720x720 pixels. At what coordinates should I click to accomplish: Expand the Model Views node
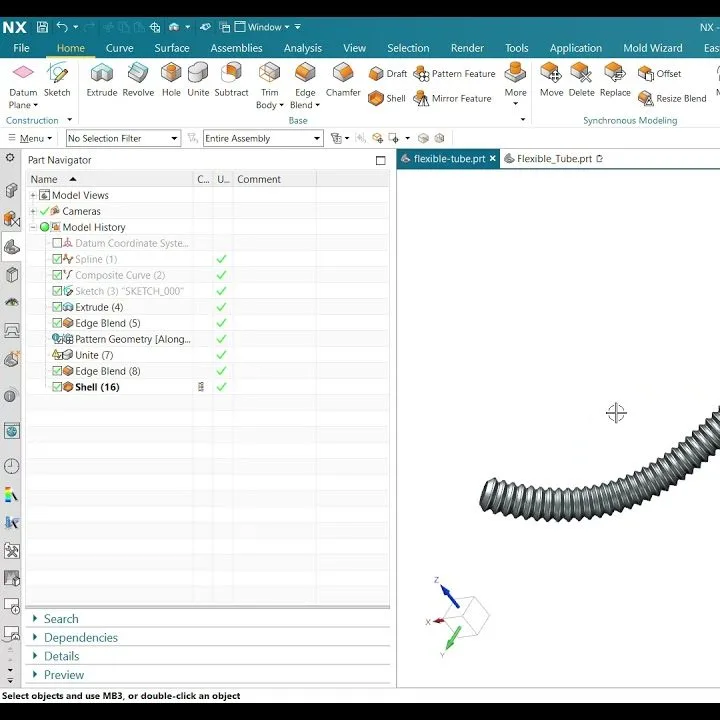[x=33, y=195]
